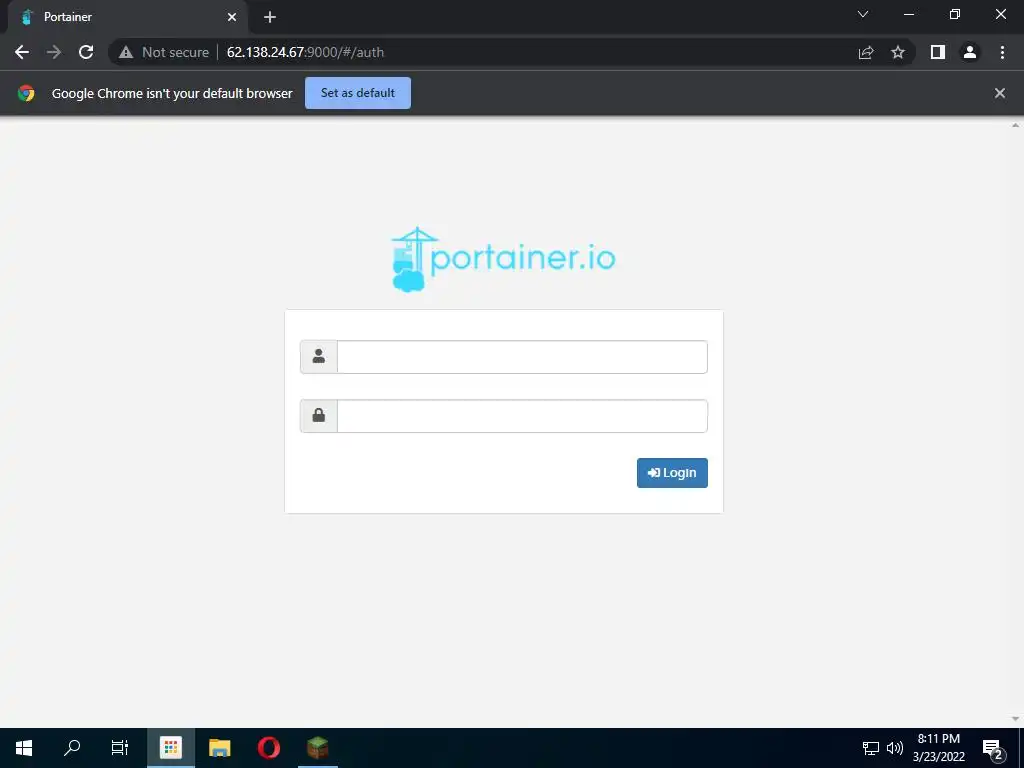Click the network icon in system tray
Viewport: 1024px width, 768px height.
tap(871, 748)
